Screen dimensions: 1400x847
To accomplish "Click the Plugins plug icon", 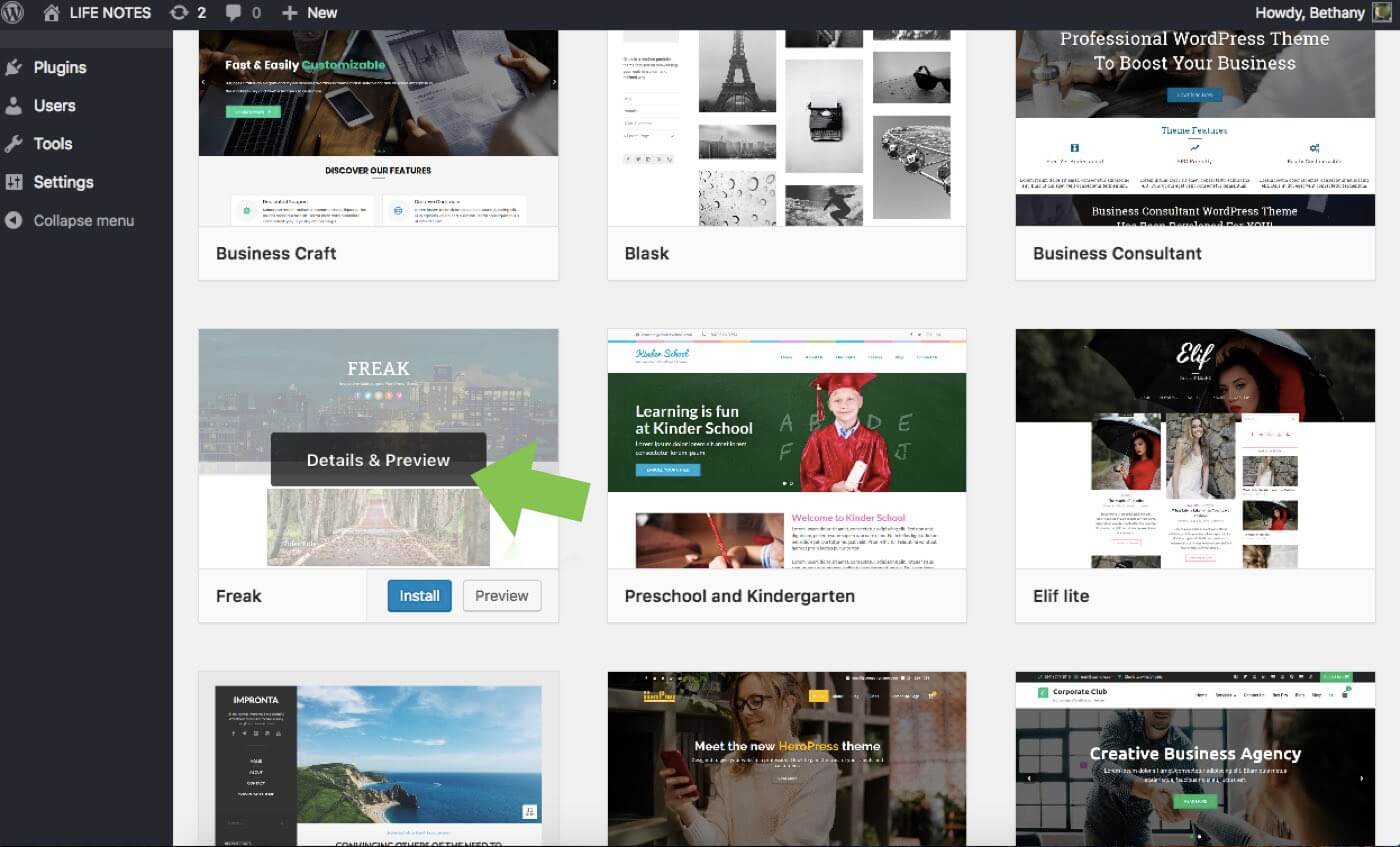I will (14, 67).
